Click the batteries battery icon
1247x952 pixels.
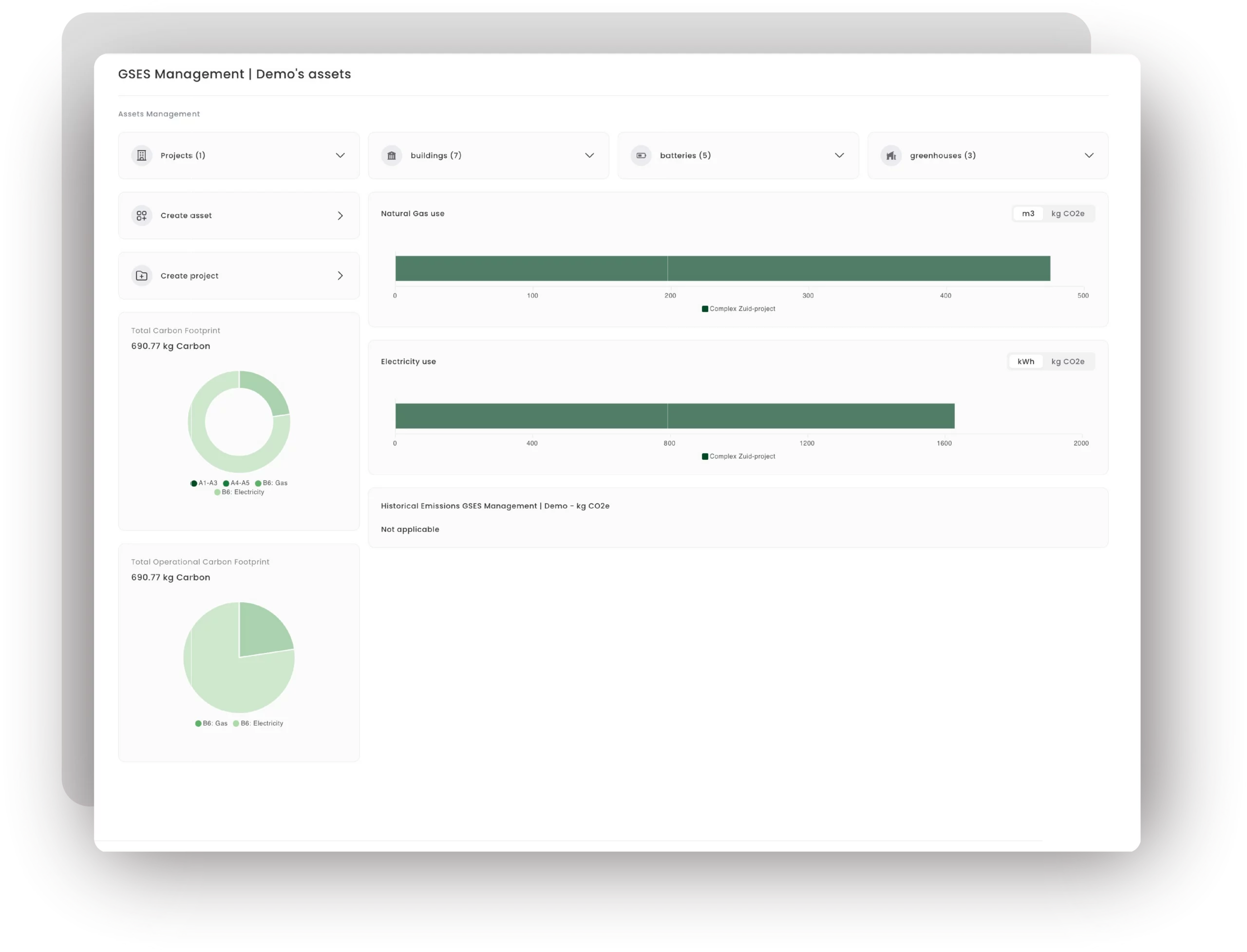[641, 155]
